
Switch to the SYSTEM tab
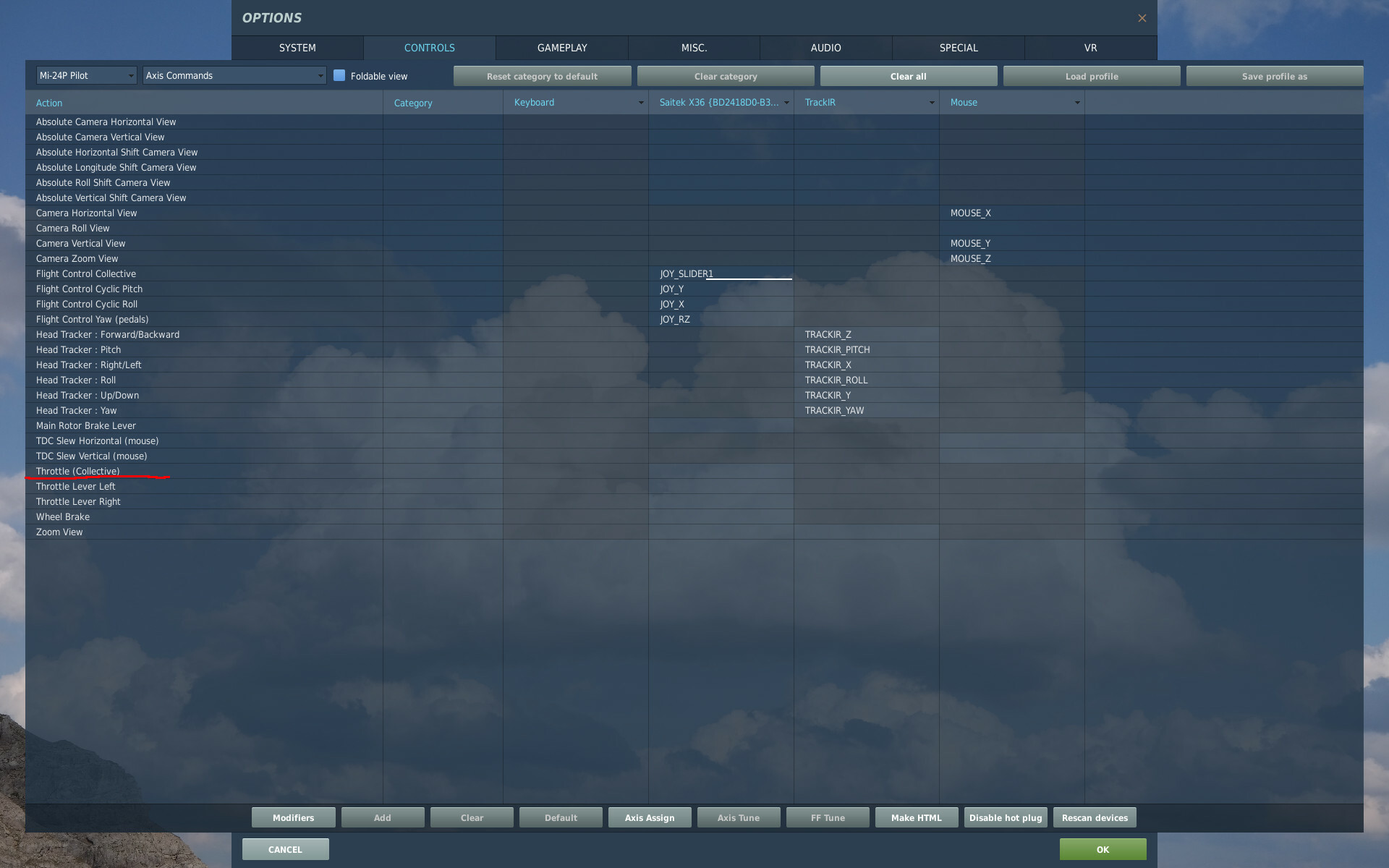click(297, 48)
